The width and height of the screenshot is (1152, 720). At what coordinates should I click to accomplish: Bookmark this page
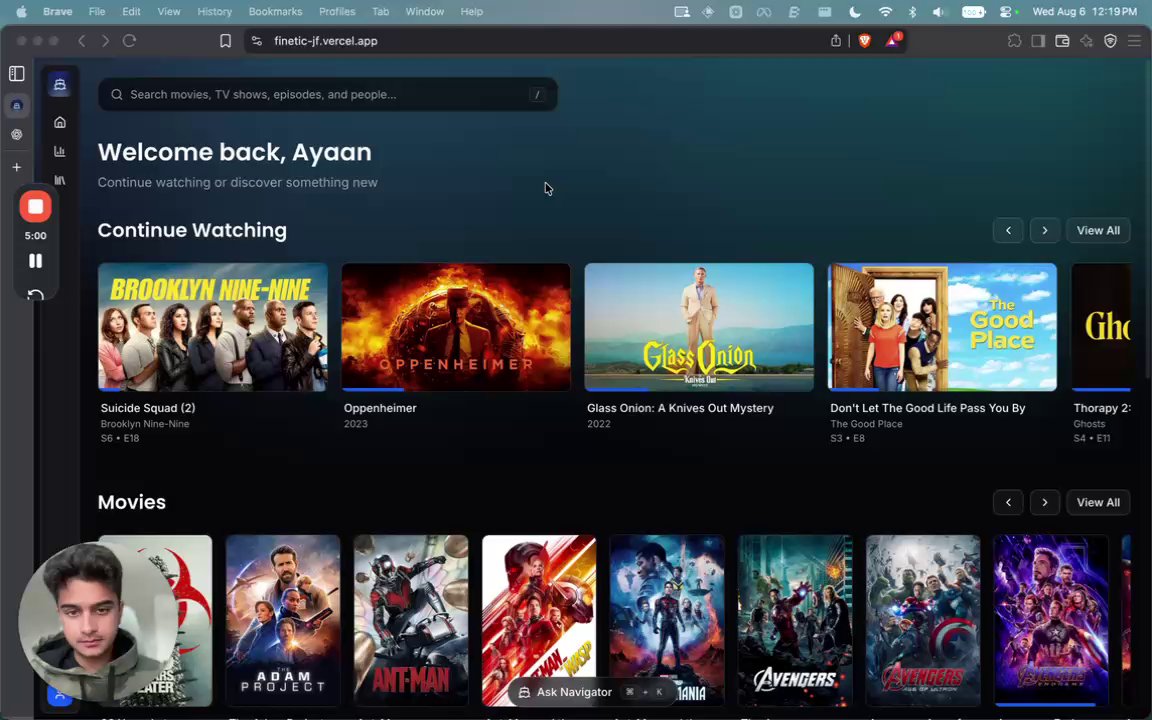[x=226, y=41]
